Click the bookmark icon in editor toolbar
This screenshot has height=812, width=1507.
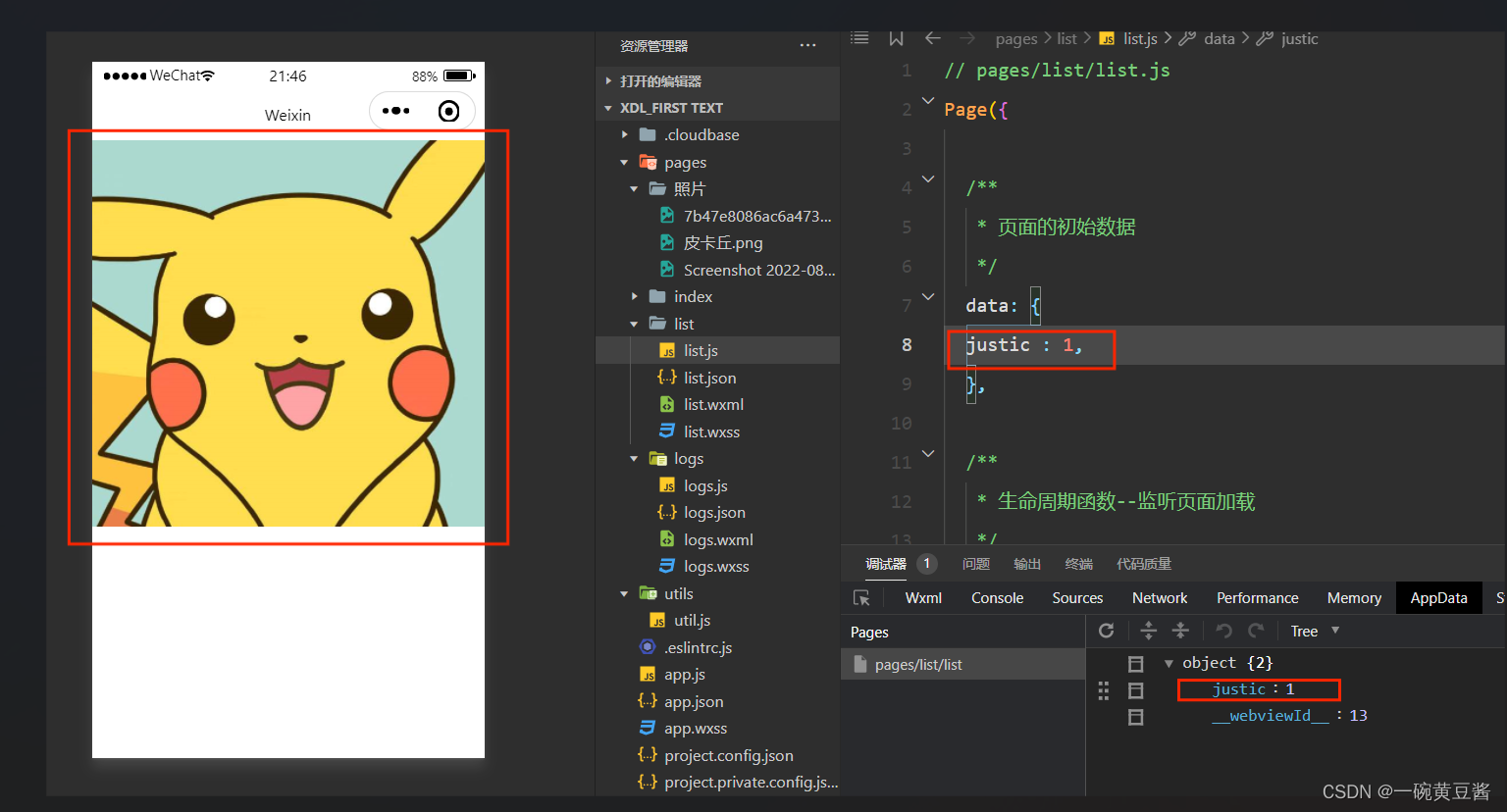(896, 38)
